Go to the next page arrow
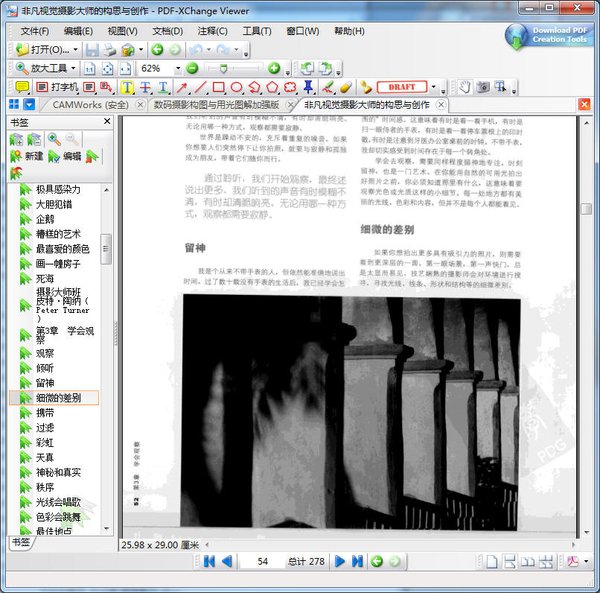Image resolution: width=600 pixels, height=593 pixels. click(x=340, y=562)
